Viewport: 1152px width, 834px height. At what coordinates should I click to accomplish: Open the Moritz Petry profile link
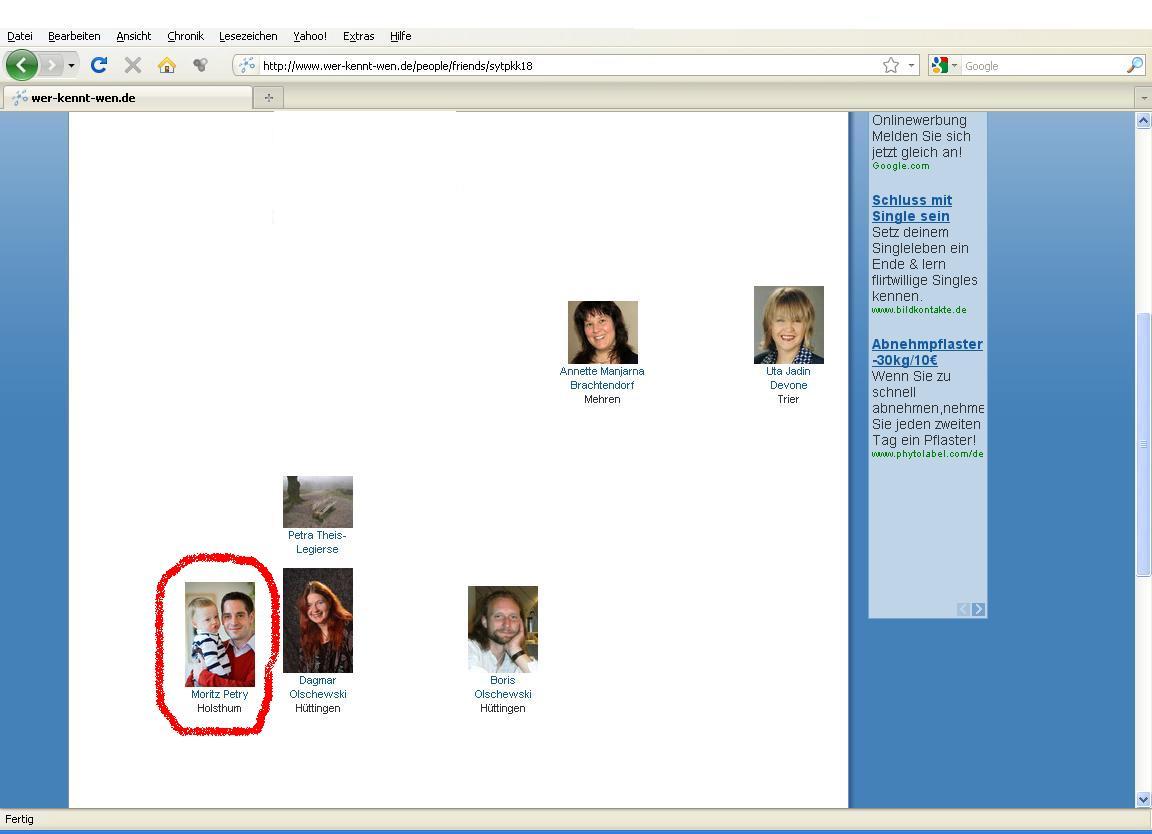219,694
